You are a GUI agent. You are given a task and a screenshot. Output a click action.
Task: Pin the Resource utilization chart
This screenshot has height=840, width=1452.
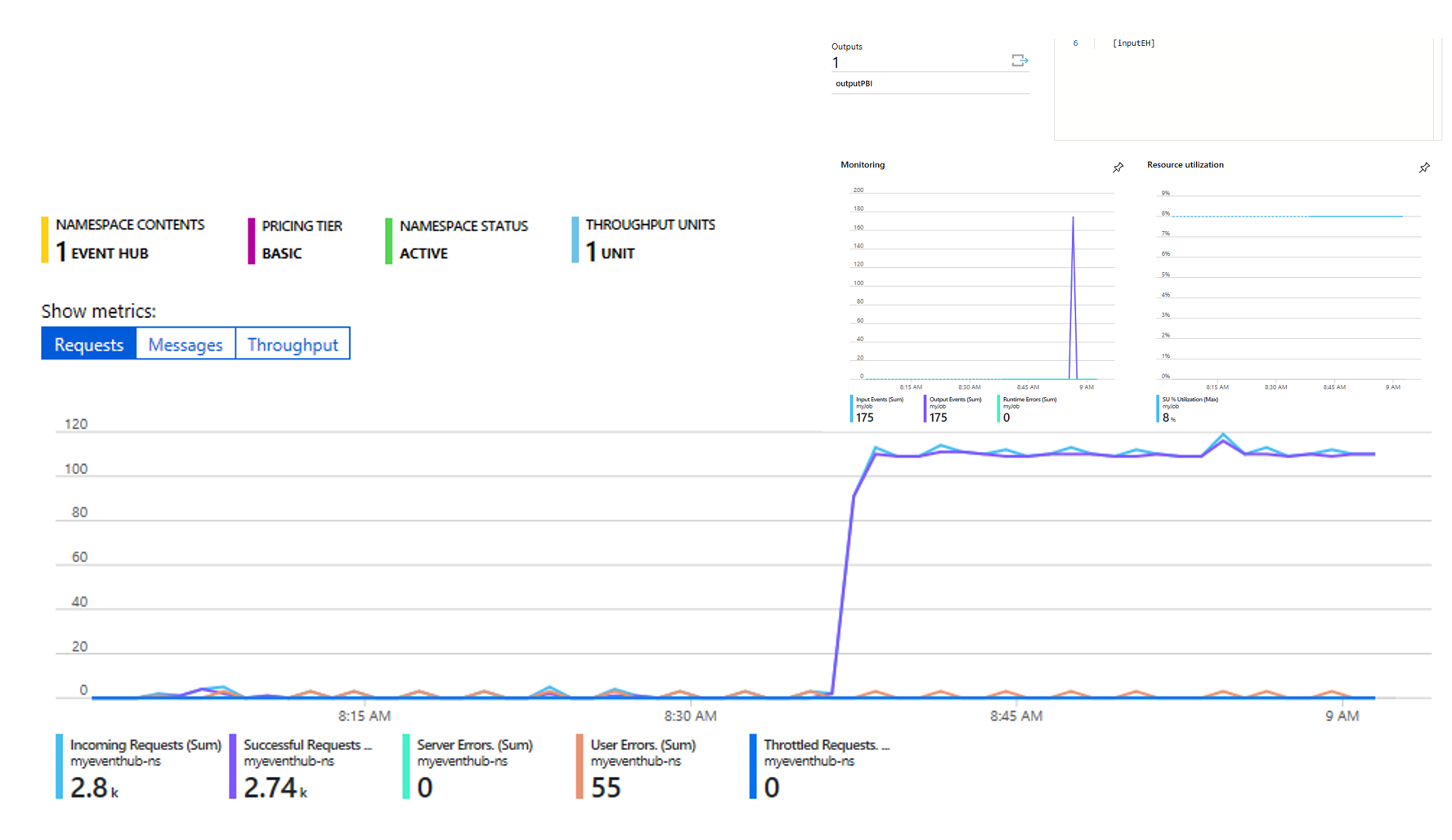[x=1424, y=168]
